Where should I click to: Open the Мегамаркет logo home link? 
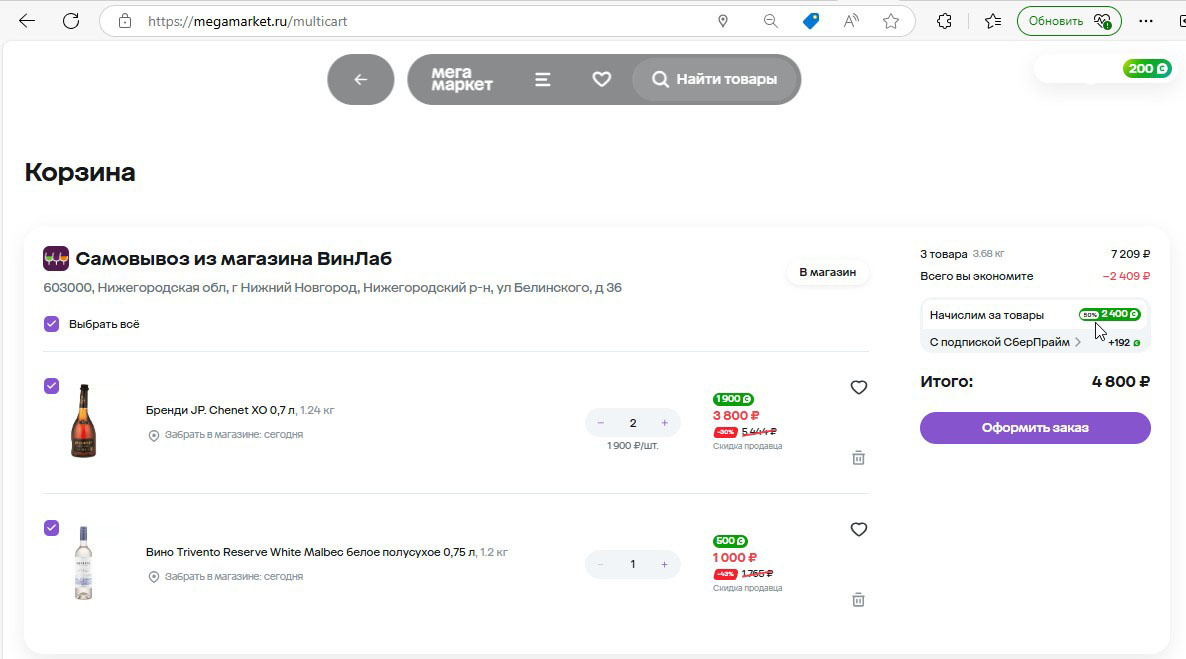[x=461, y=79]
